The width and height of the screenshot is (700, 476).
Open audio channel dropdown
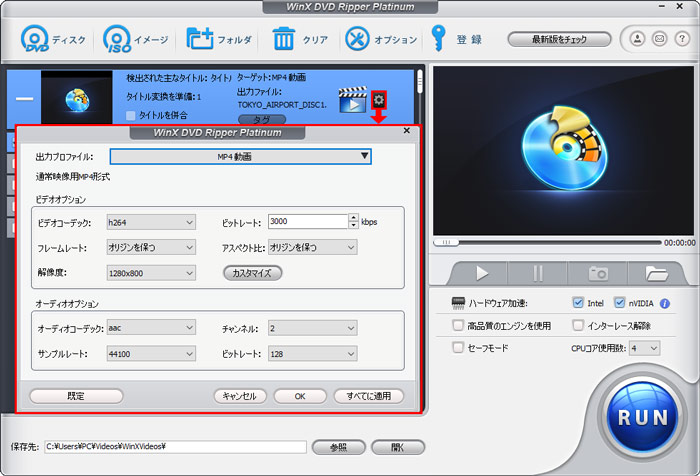coord(312,329)
